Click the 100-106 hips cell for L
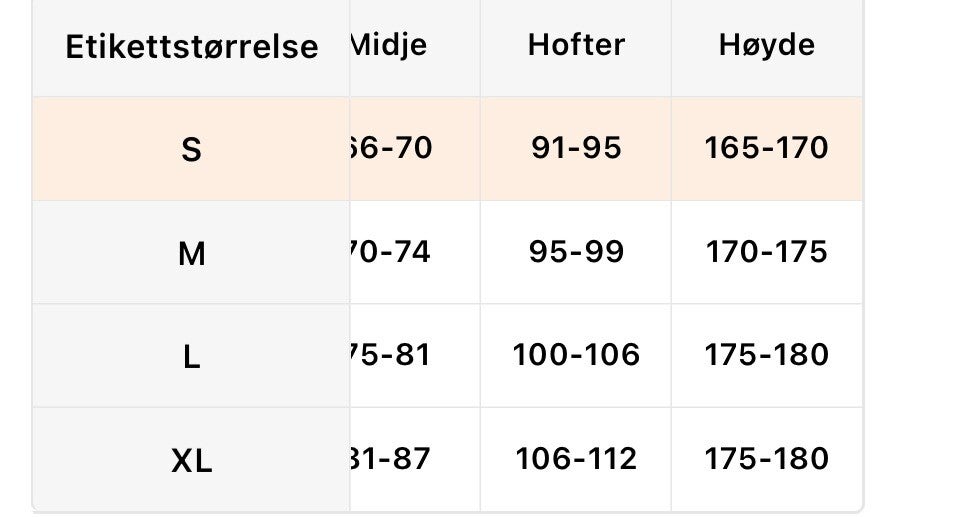 click(576, 355)
